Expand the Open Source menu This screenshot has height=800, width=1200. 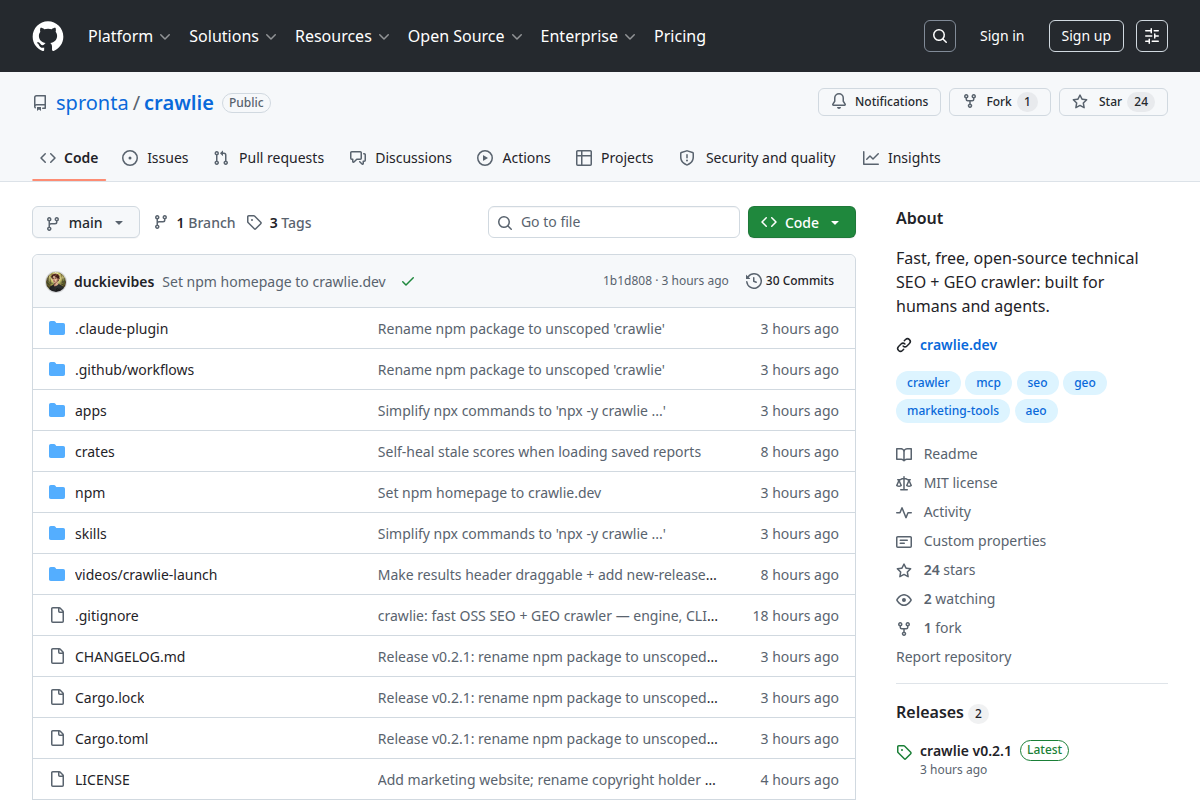(465, 36)
